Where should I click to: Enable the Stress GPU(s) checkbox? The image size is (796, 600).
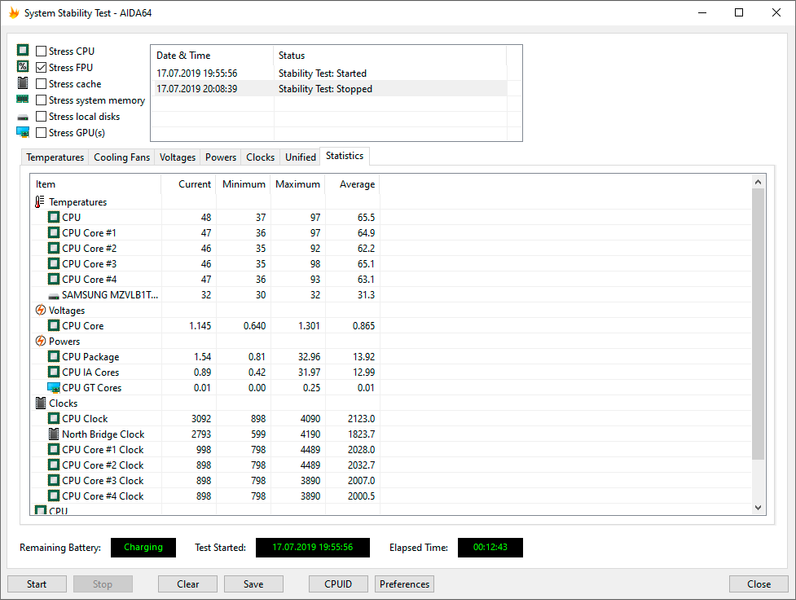click(41, 132)
